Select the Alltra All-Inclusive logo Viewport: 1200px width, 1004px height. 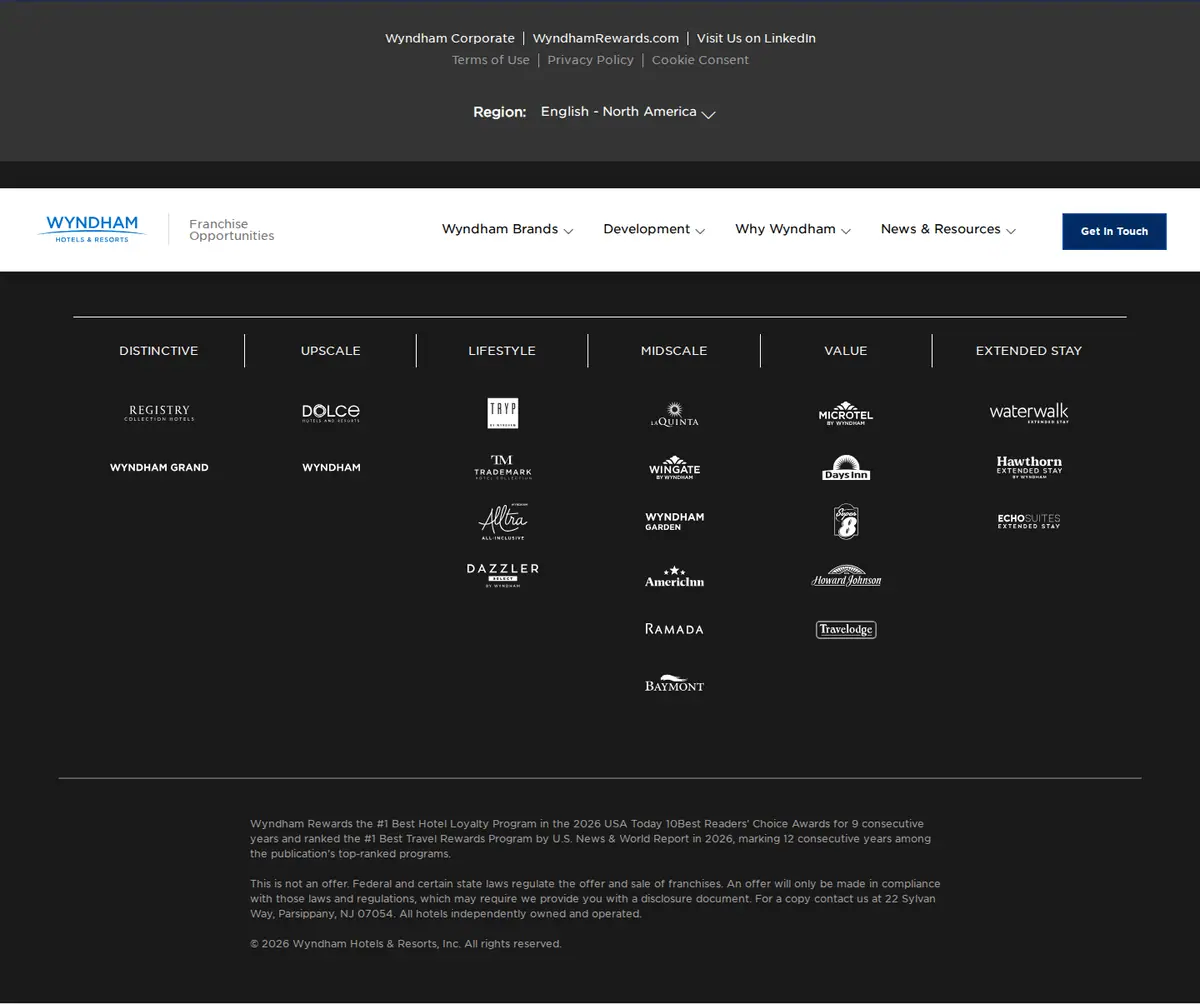(503, 521)
